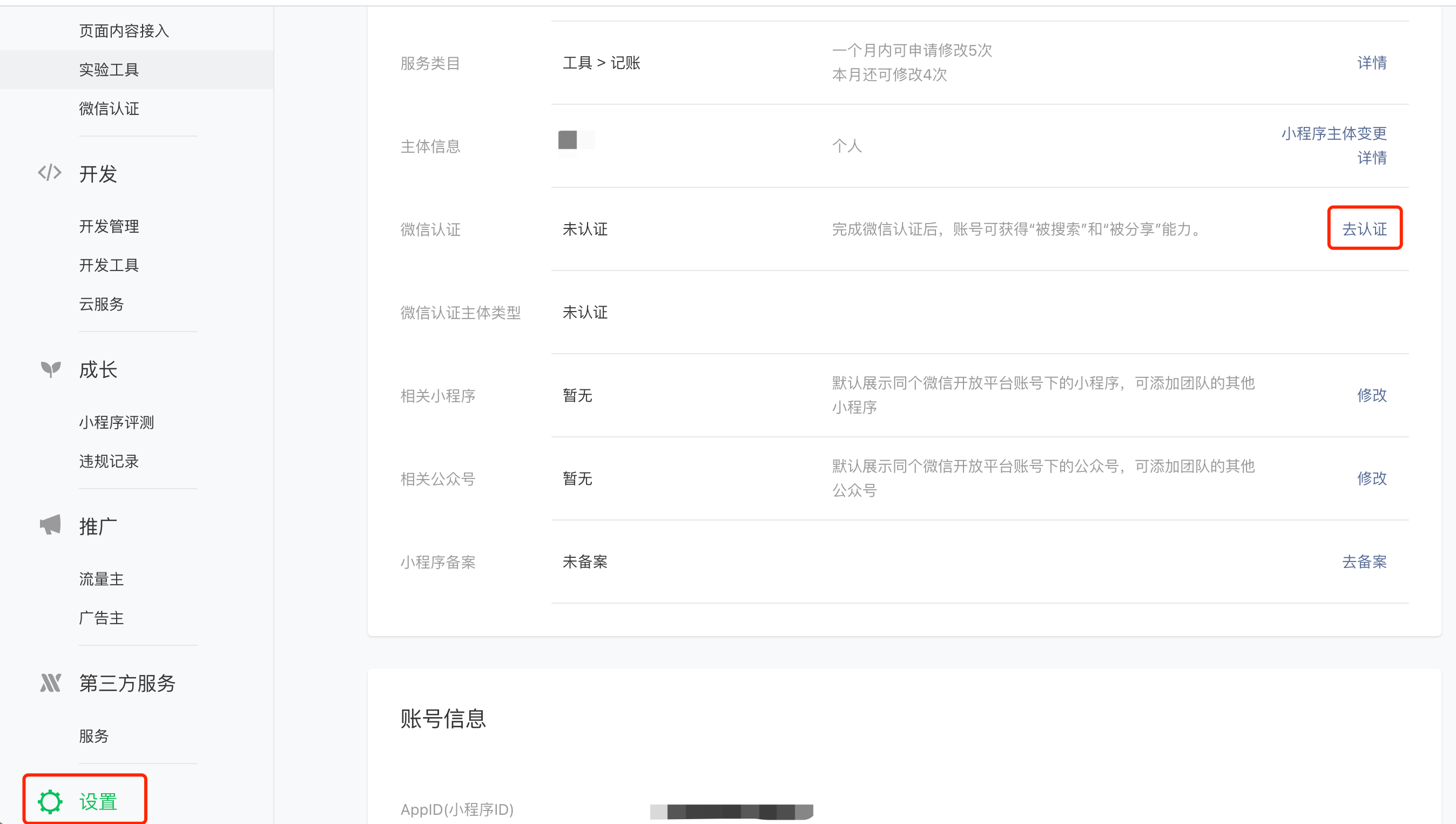The height and width of the screenshot is (824, 1456).
Task: Click the 开发 code brackets icon
Action: click(x=50, y=173)
